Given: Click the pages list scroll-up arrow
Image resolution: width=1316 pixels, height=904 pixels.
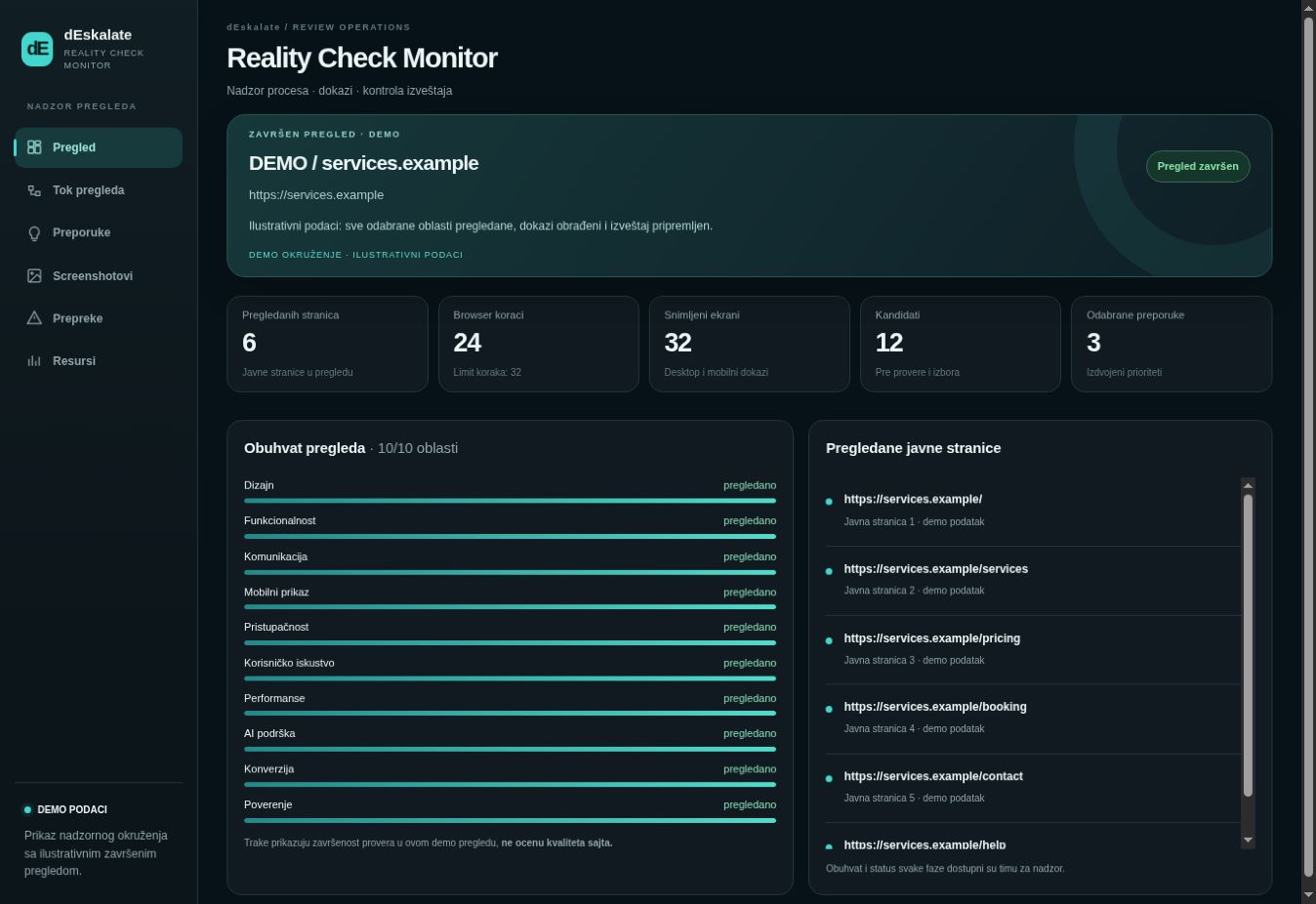Looking at the screenshot, I should tap(1248, 484).
